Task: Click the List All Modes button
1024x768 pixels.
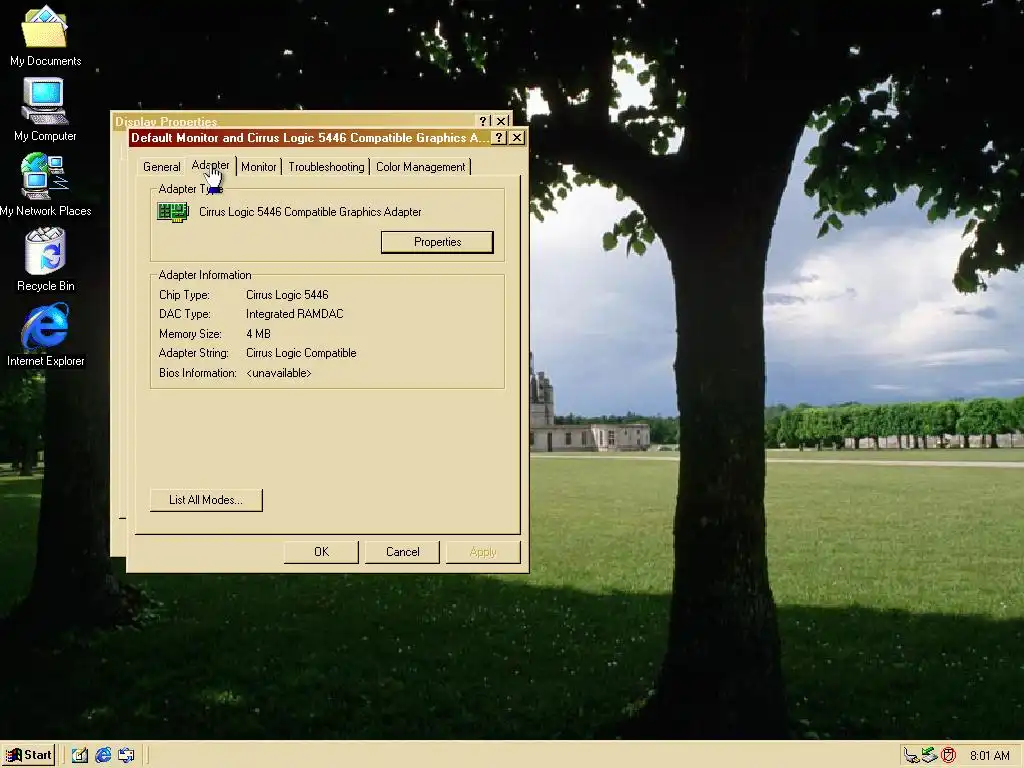Action: coord(206,500)
